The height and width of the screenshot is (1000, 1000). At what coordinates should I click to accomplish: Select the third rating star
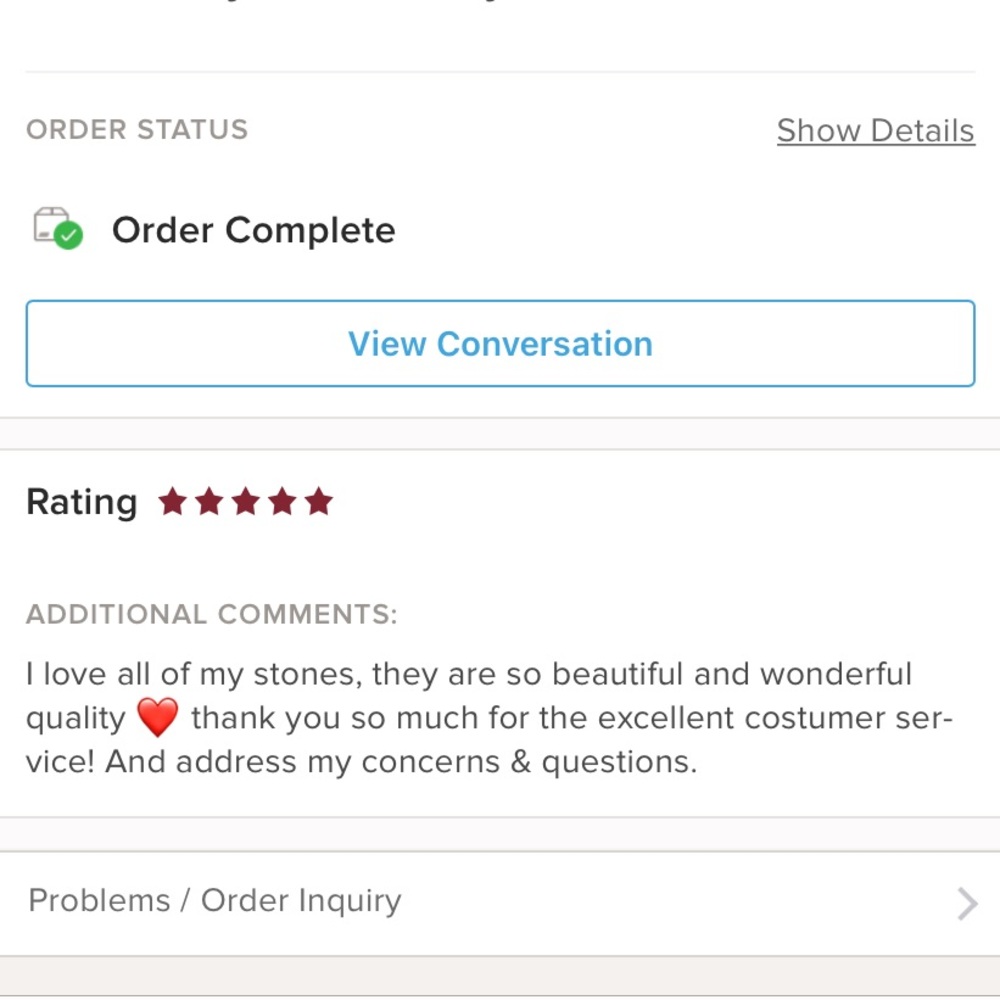click(x=246, y=501)
